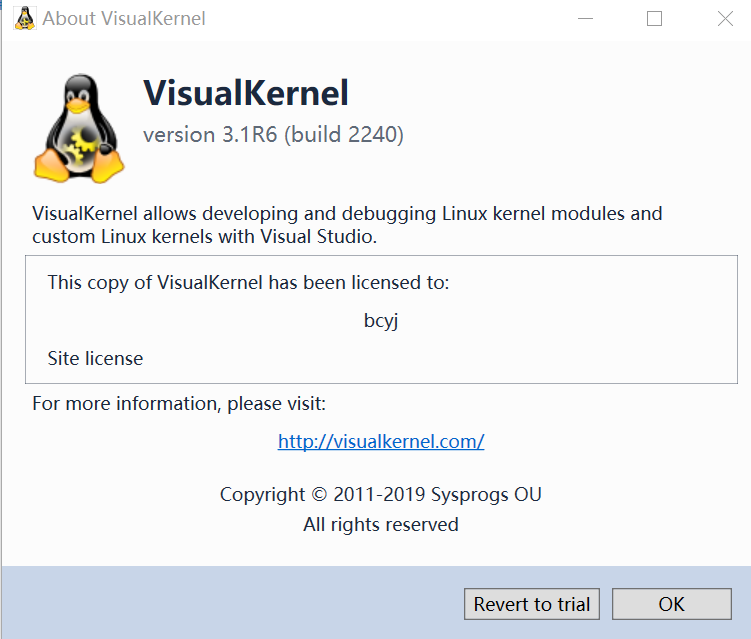Viewport: 751px width, 639px height.
Task: Click the 'has been licensed to' line
Action: (x=248, y=283)
